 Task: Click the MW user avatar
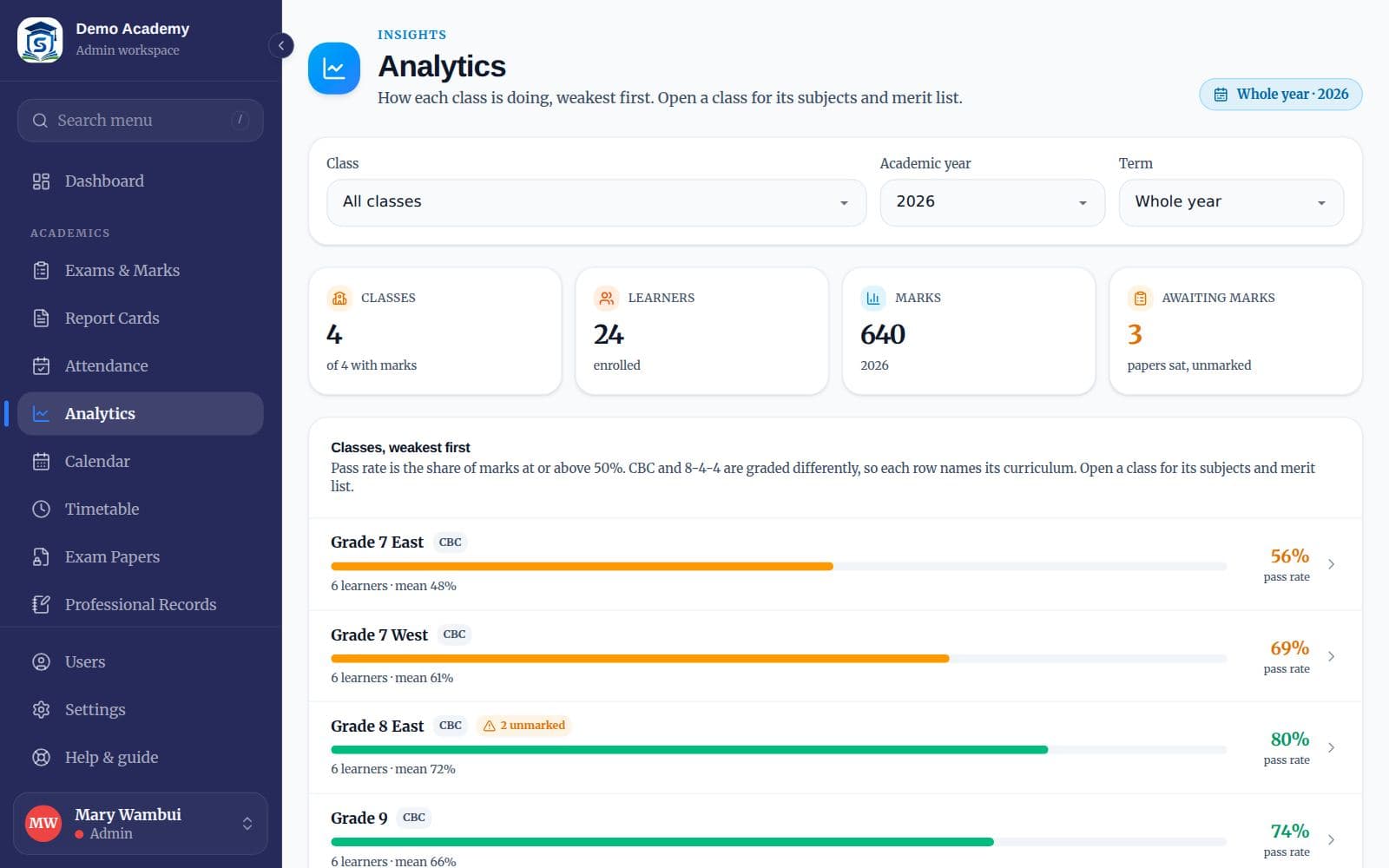43,824
